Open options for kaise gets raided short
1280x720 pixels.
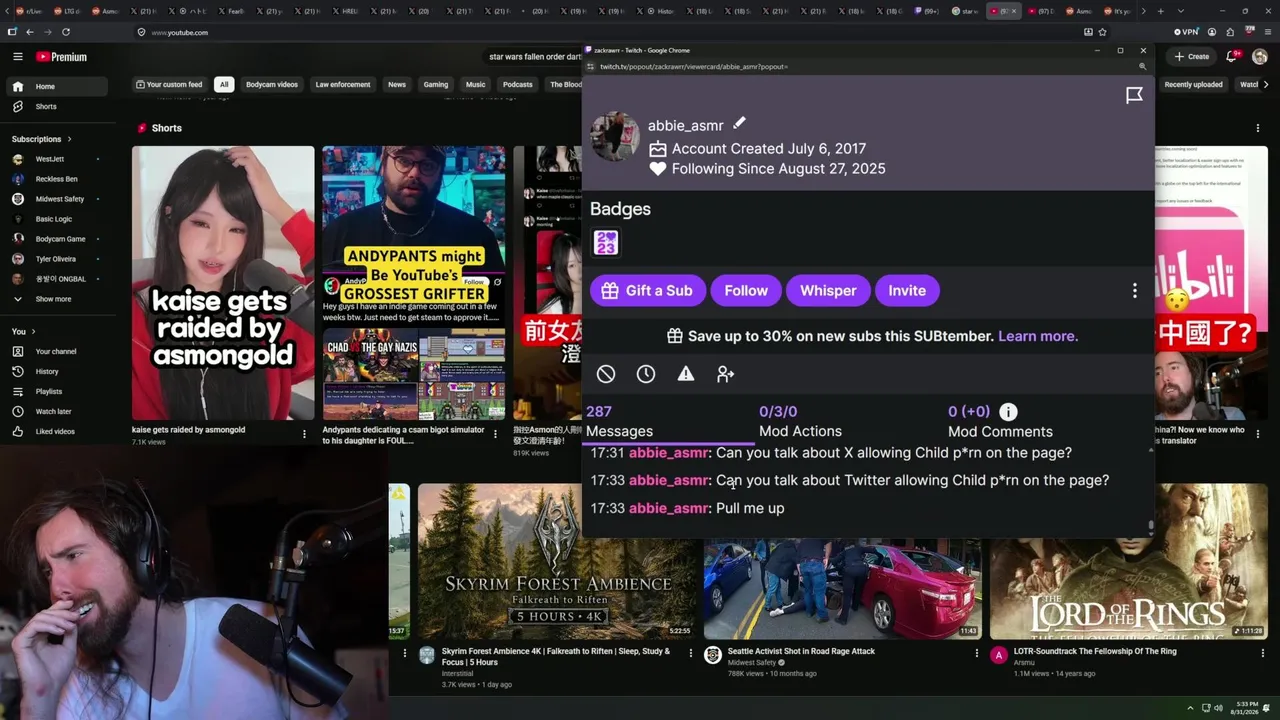[x=304, y=434]
